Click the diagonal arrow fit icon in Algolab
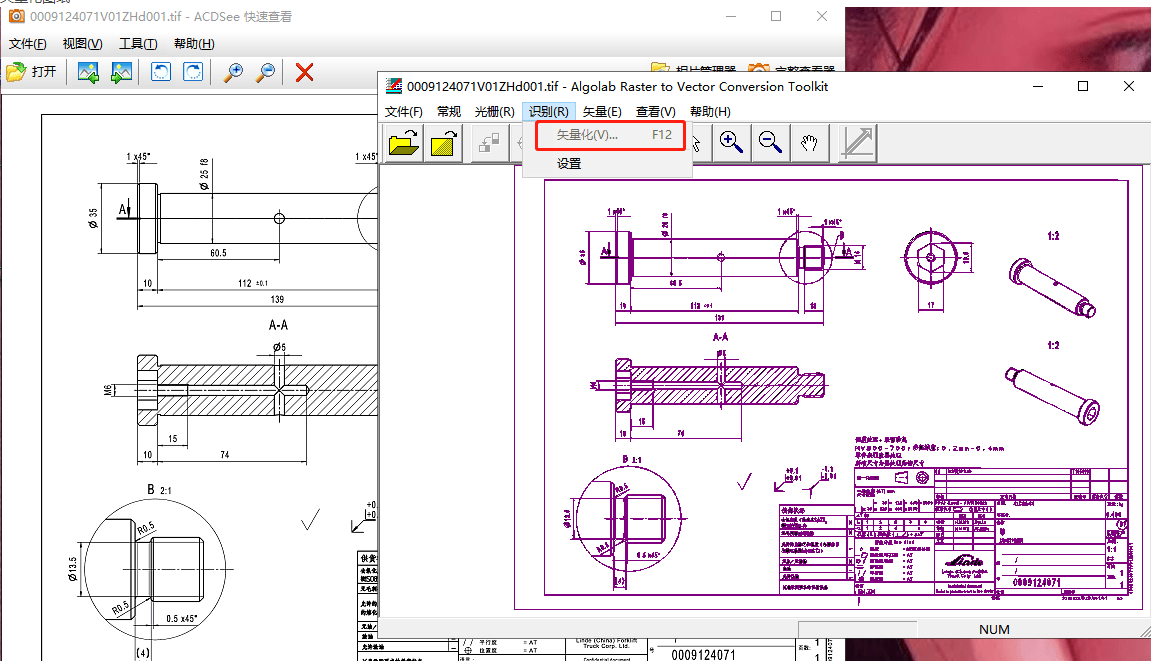1151x661 pixels. [x=857, y=142]
